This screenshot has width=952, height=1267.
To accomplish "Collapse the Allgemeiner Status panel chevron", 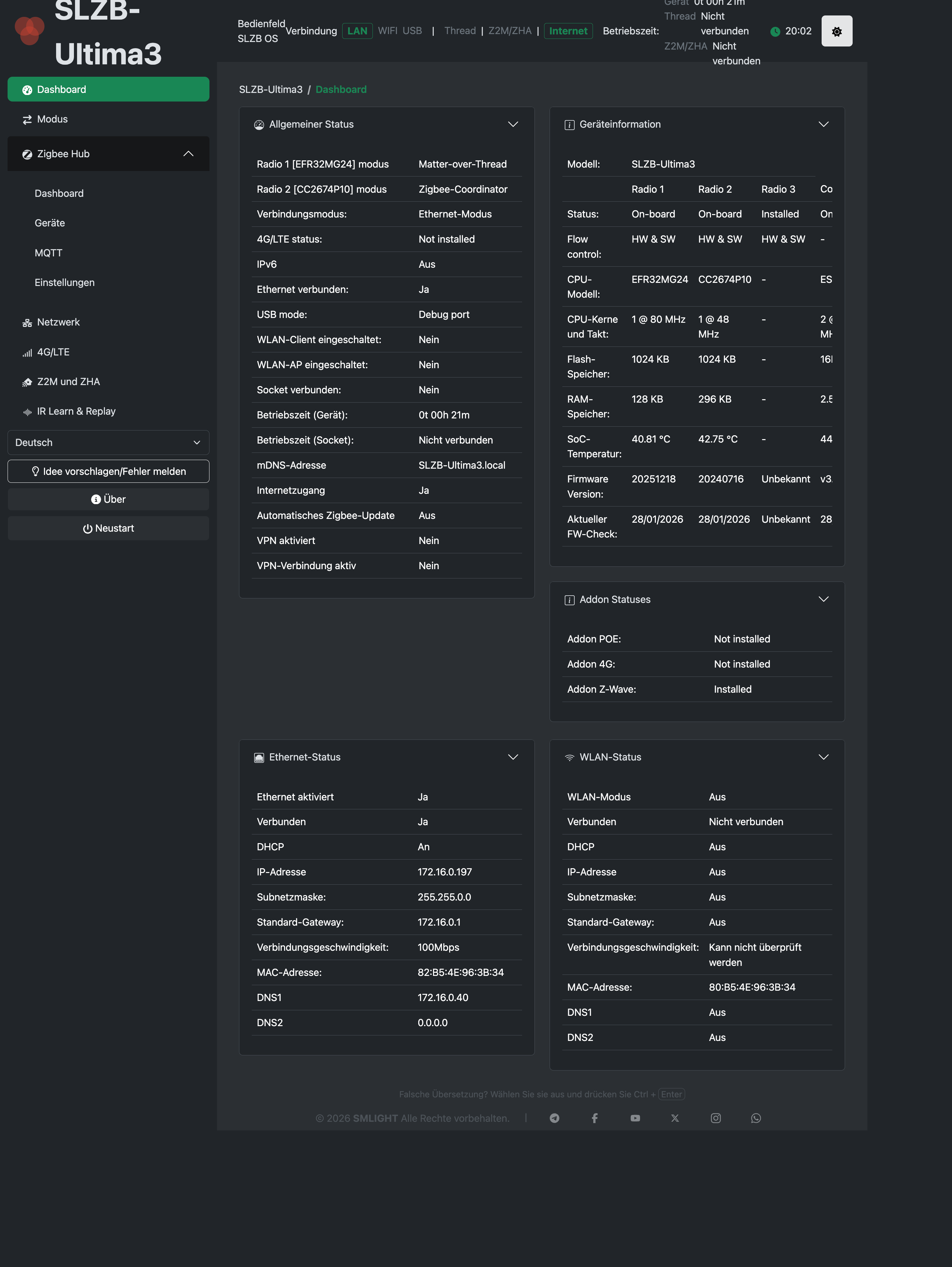I will pyautogui.click(x=513, y=124).
